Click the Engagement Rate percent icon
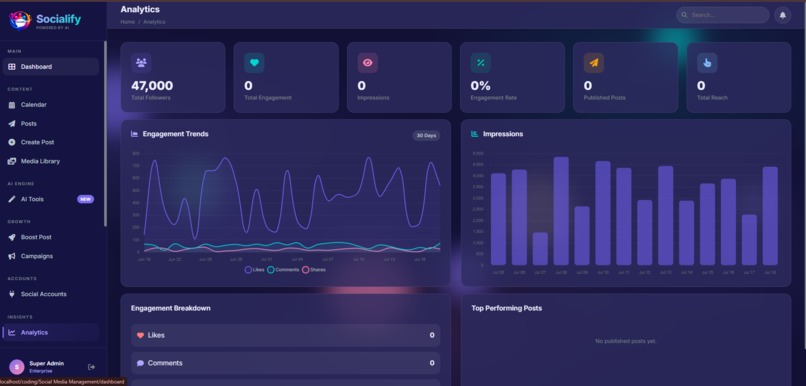Screen dimensions: 806x386 [481, 63]
